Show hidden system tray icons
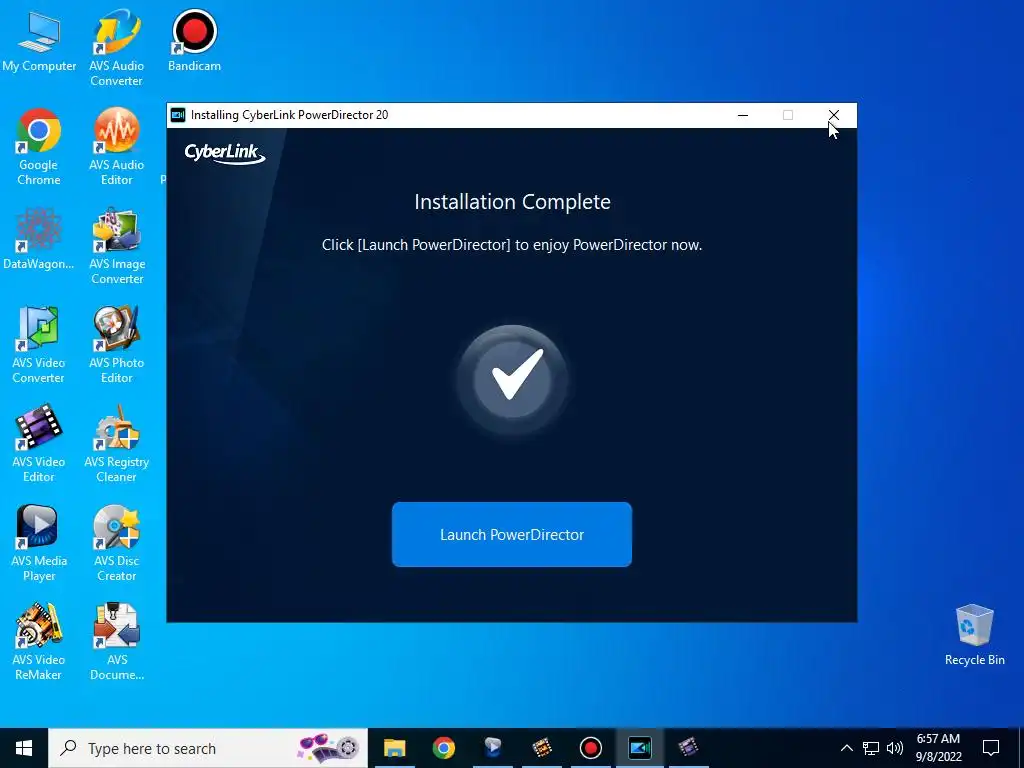This screenshot has width=1024, height=768. coord(846,748)
